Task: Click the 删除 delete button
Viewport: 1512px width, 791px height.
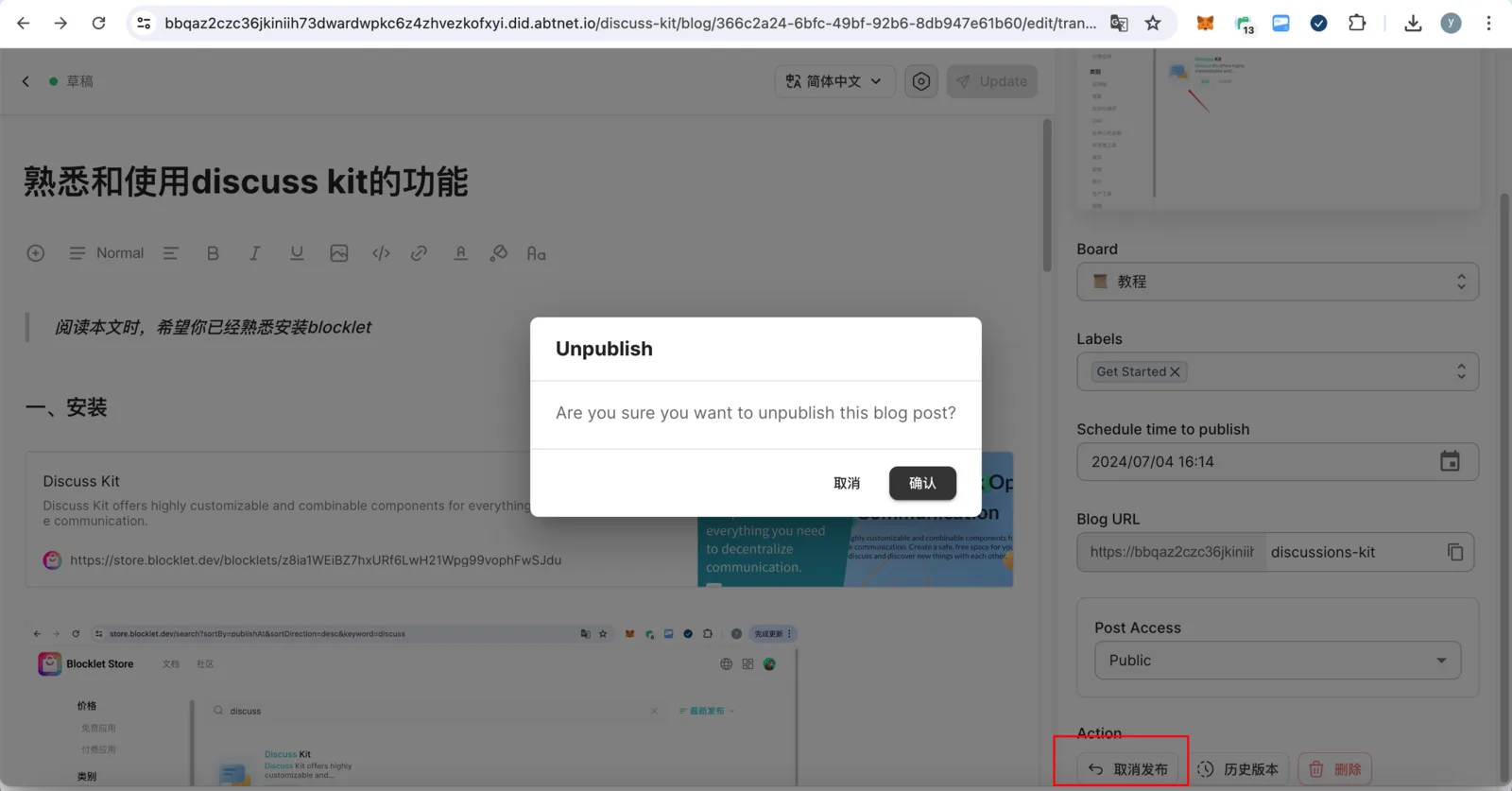Action: (1334, 769)
